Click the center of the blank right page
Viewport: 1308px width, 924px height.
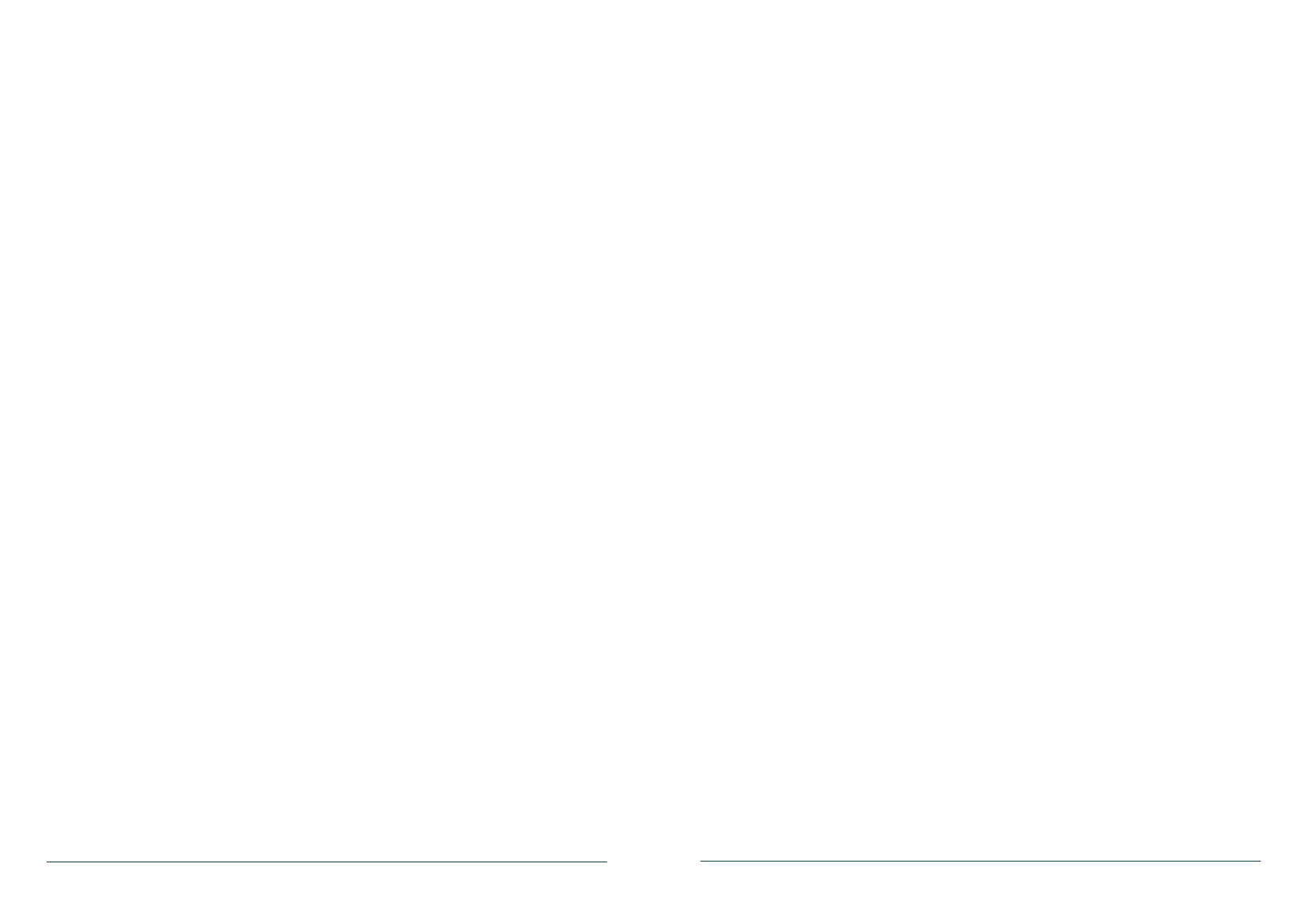tap(981, 427)
